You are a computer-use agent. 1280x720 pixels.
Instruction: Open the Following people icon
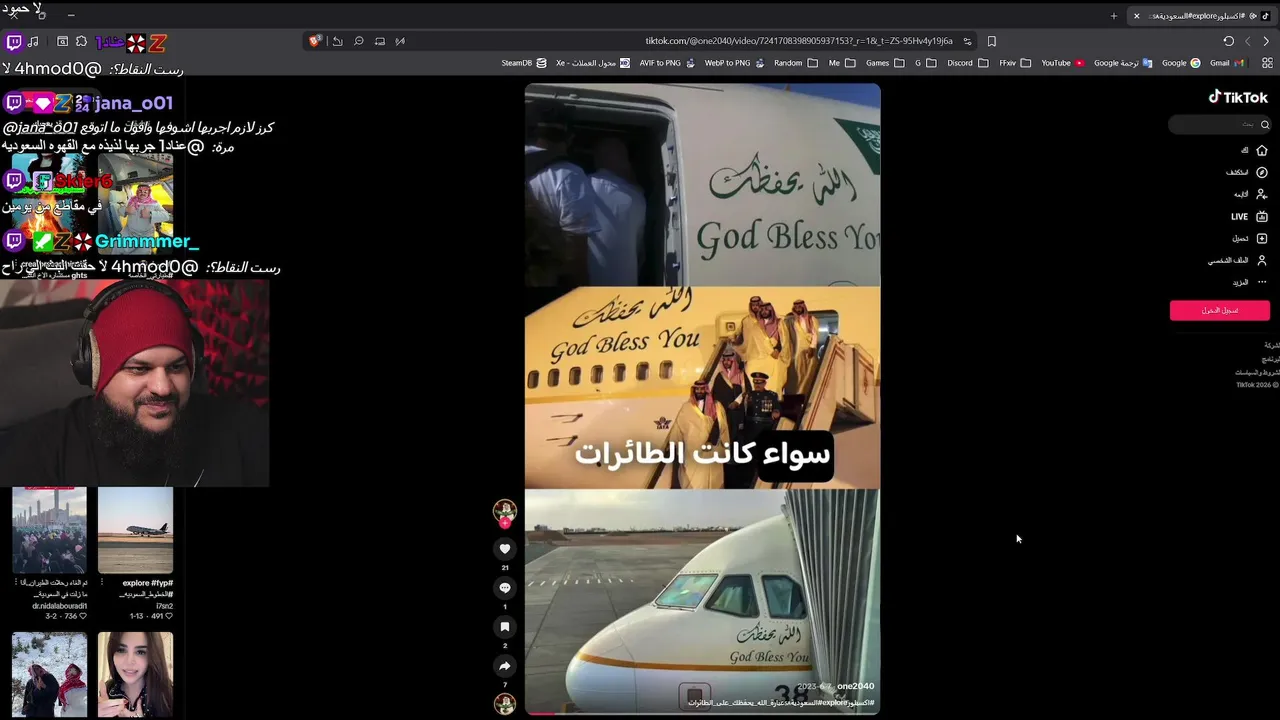1262,194
